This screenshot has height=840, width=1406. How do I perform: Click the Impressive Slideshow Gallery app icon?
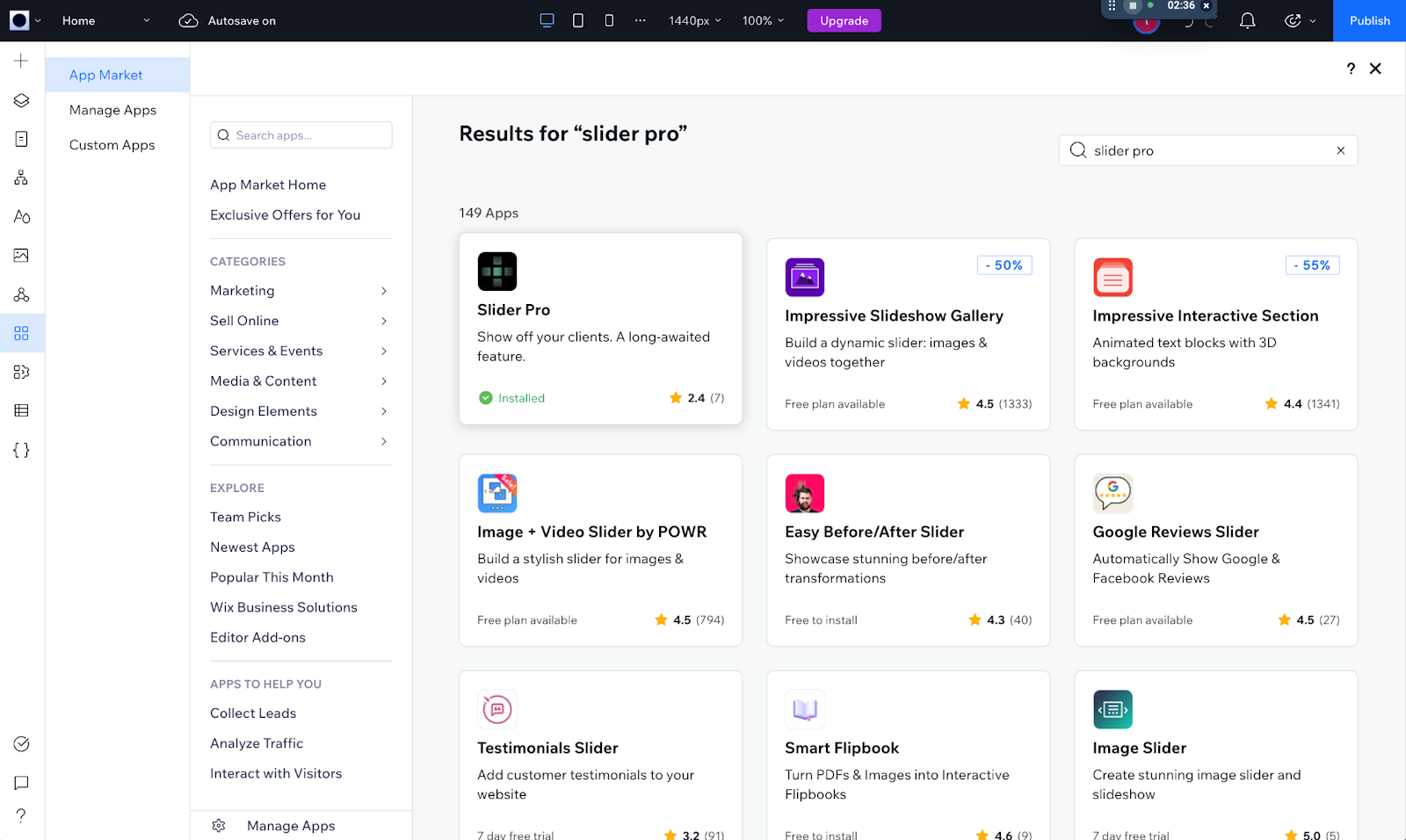[805, 278]
